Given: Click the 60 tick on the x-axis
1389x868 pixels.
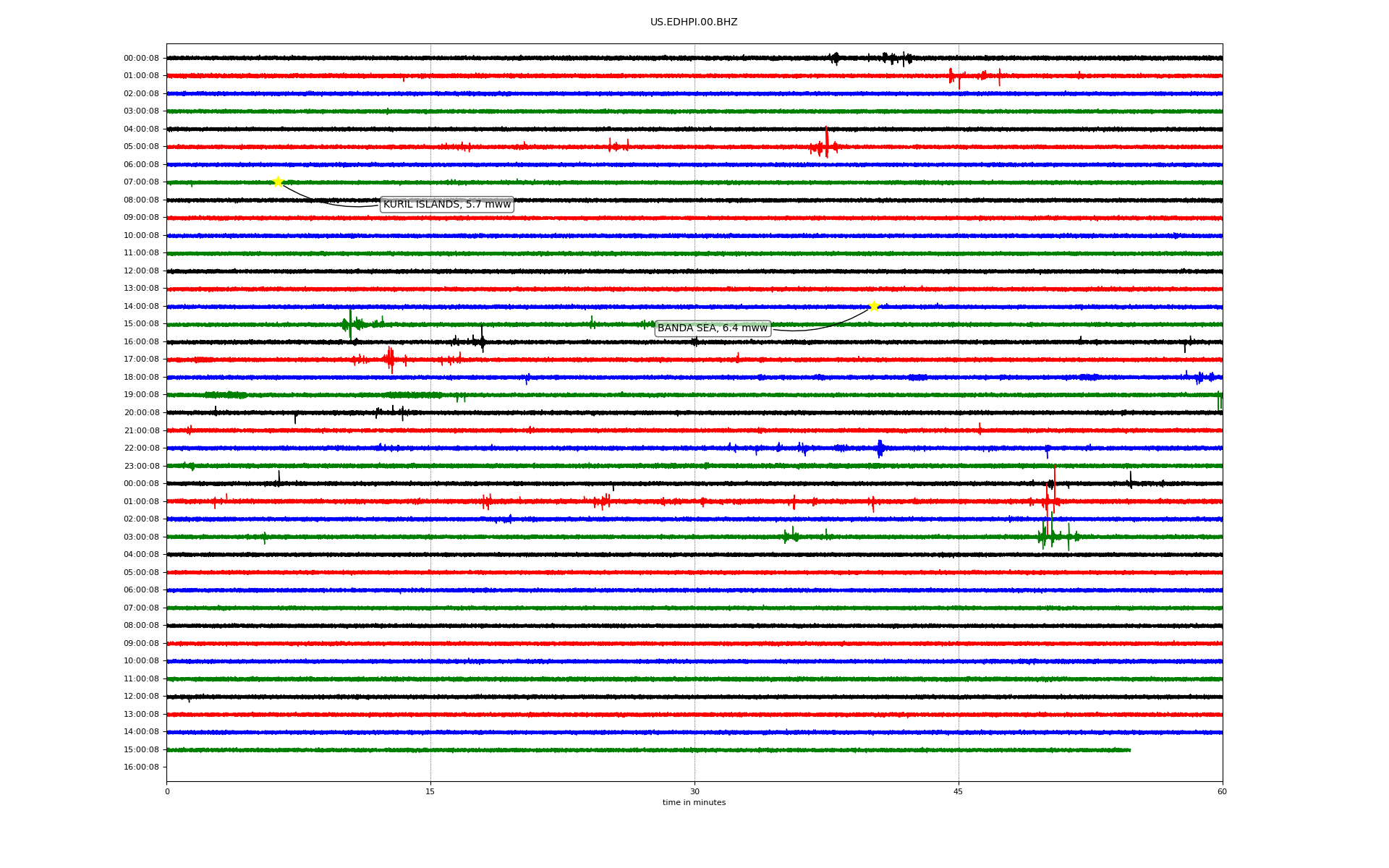Looking at the screenshot, I should [1221, 791].
